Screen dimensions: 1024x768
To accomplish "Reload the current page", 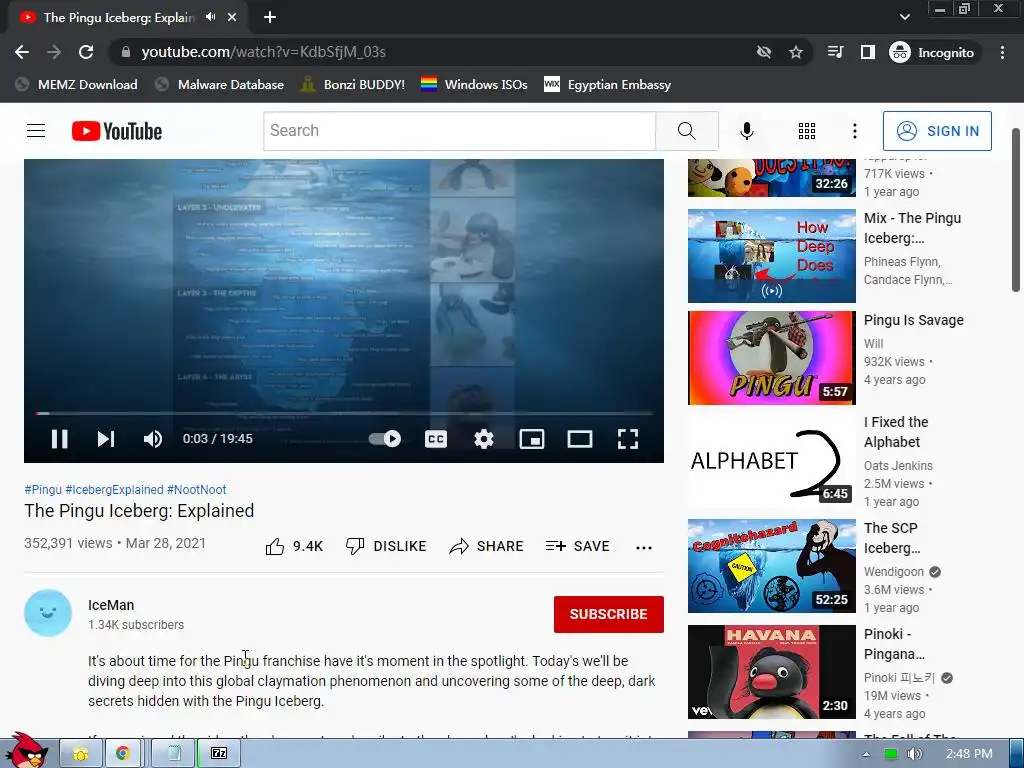I will [x=86, y=52].
